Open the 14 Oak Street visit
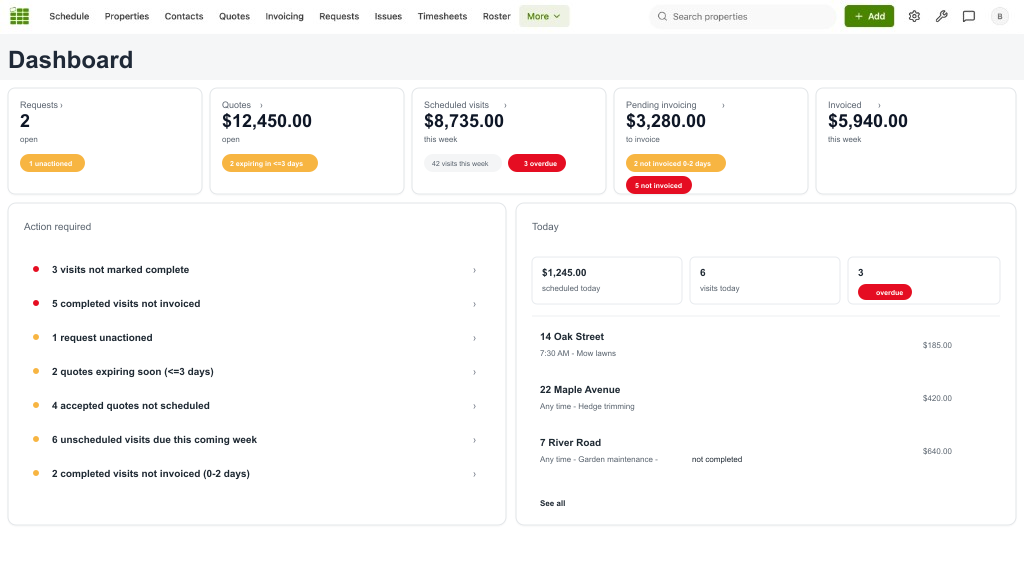 coord(765,345)
